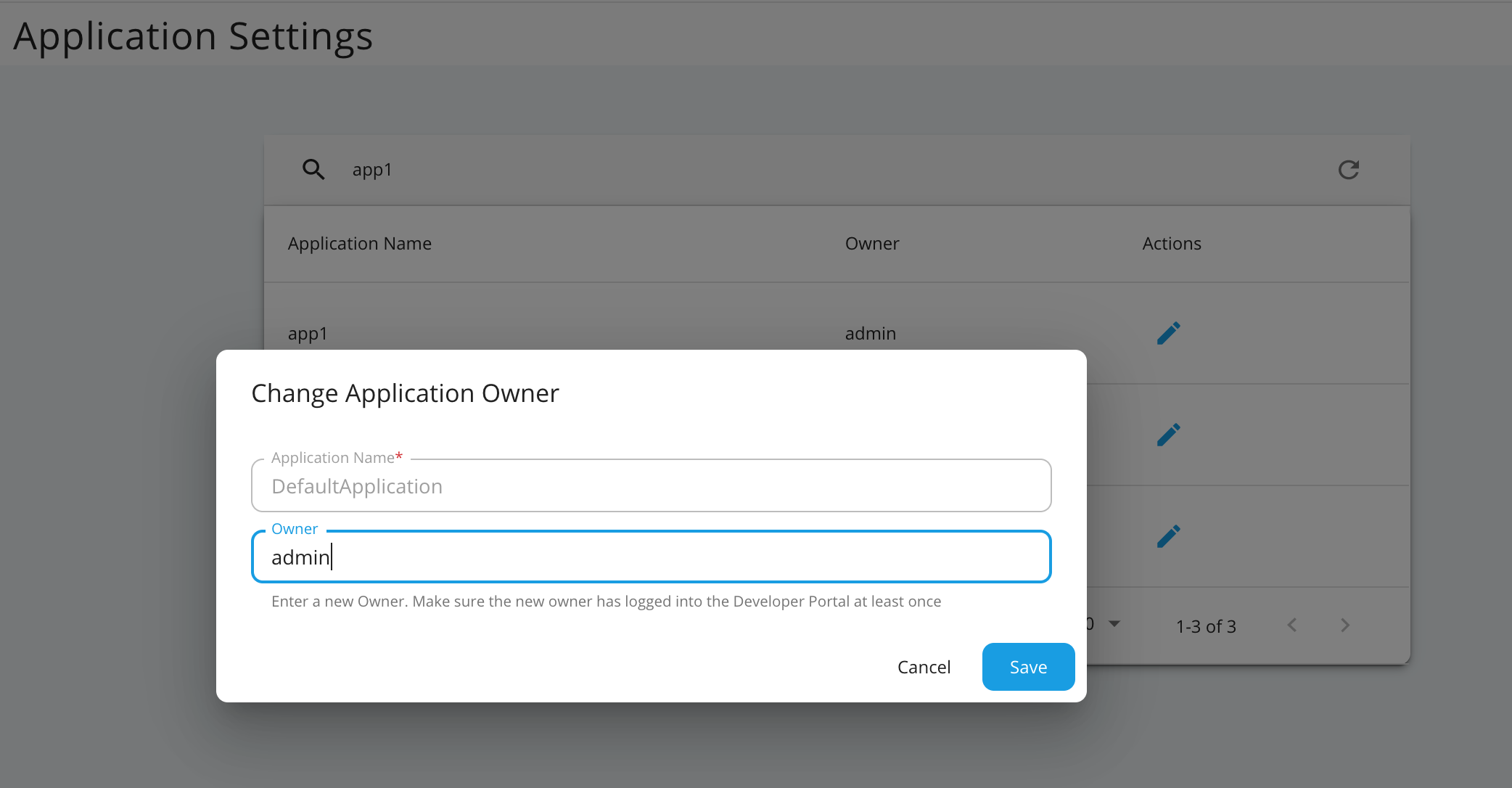Refresh the application list
This screenshot has width=1512, height=788.
tap(1348, 169)
